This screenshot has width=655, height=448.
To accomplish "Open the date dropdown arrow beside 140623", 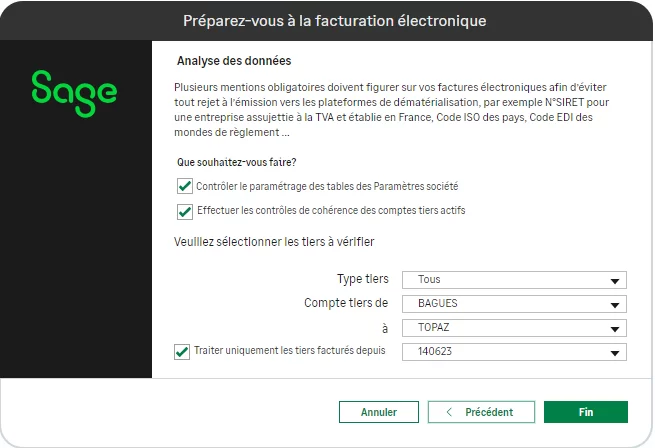I will (x=616, y=353).
